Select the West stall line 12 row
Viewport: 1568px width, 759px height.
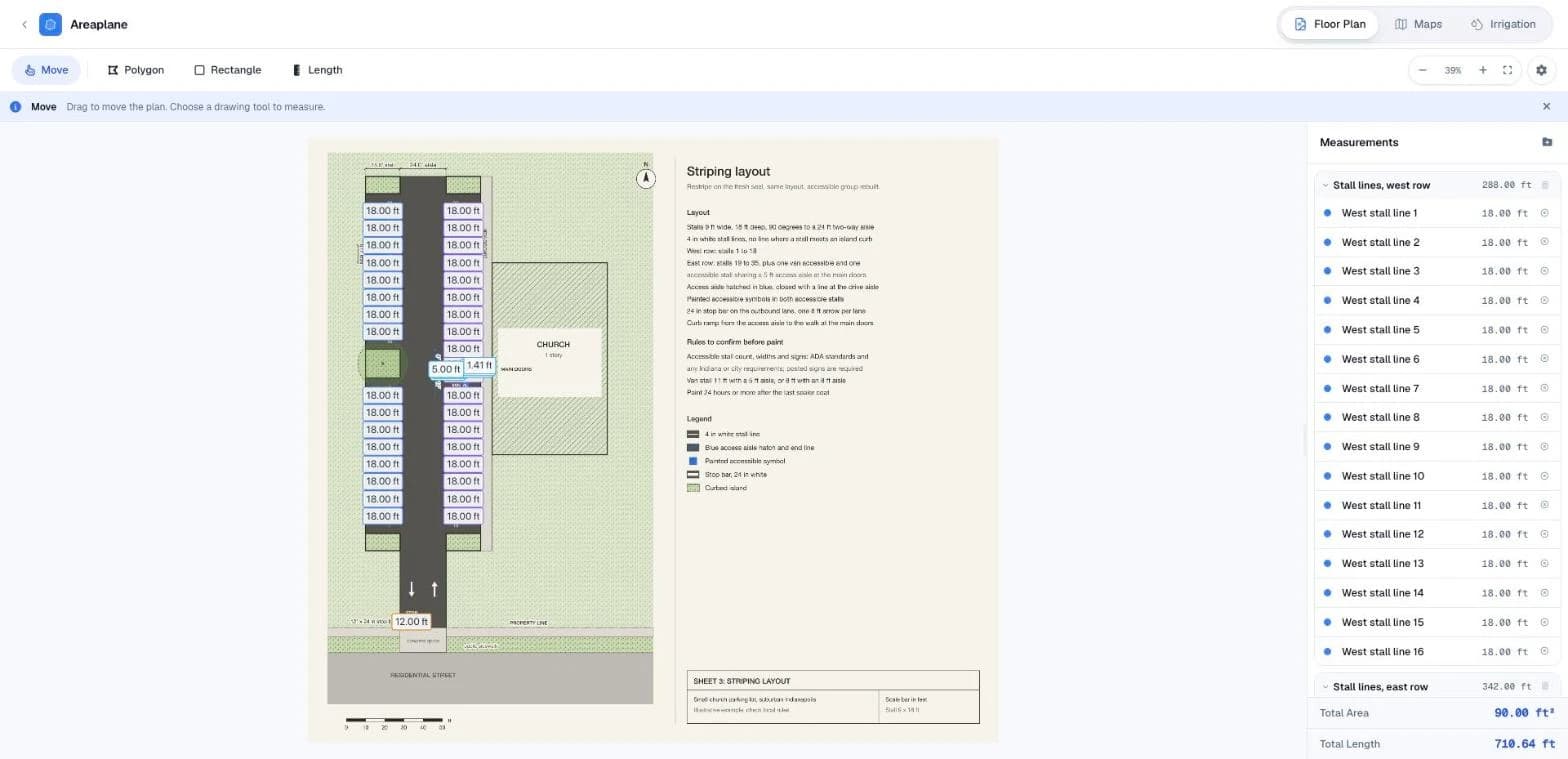(x=1436, y=534)
